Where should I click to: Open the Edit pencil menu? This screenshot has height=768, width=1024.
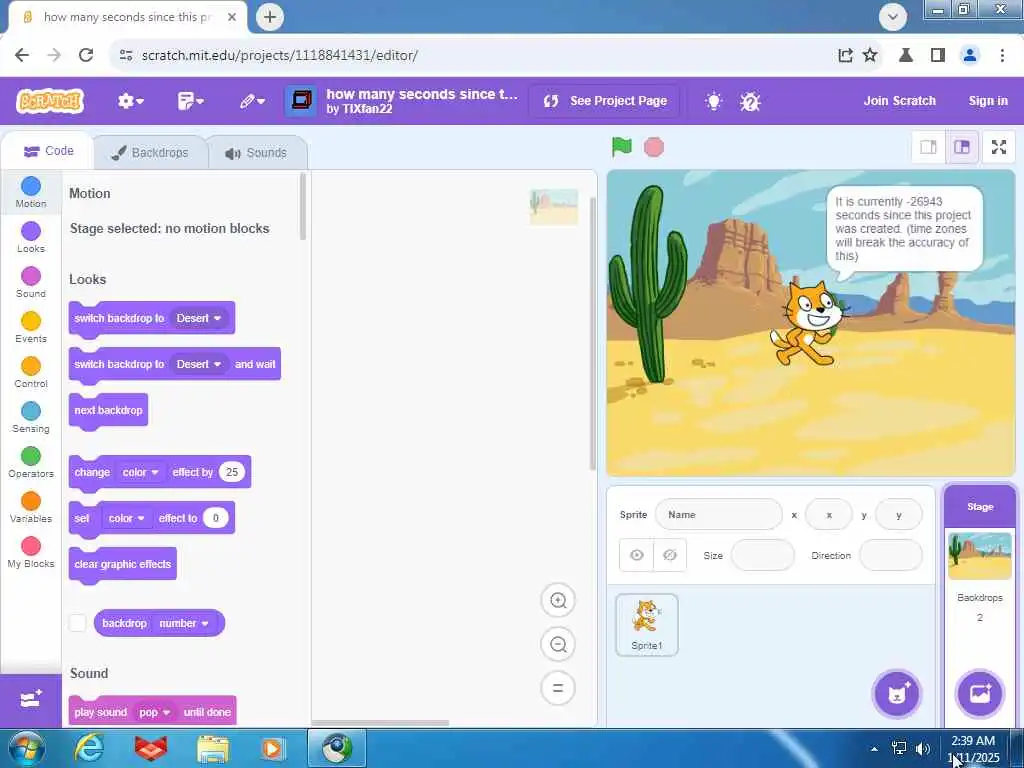click(x=252, y=101)
